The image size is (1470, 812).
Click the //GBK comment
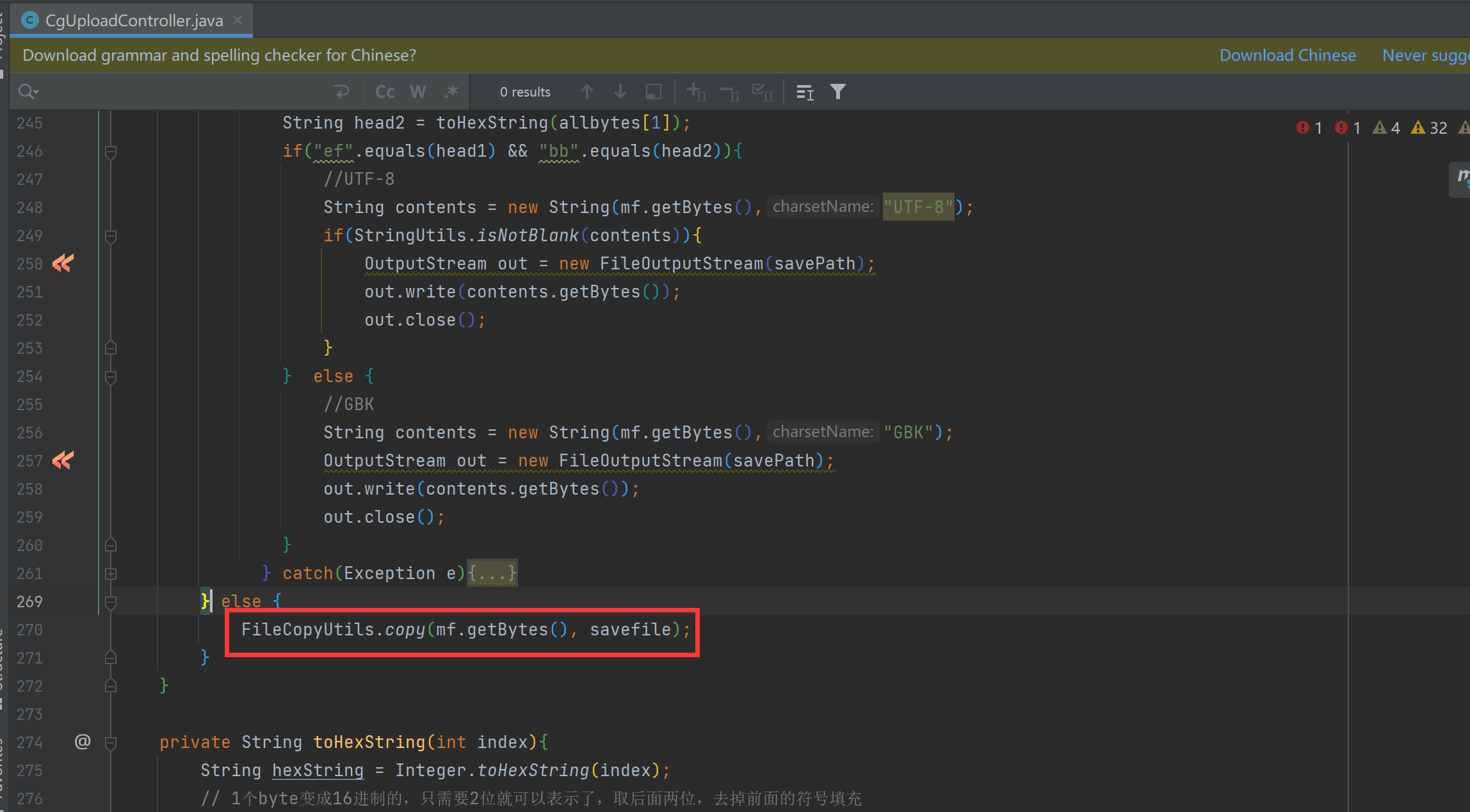348,404
